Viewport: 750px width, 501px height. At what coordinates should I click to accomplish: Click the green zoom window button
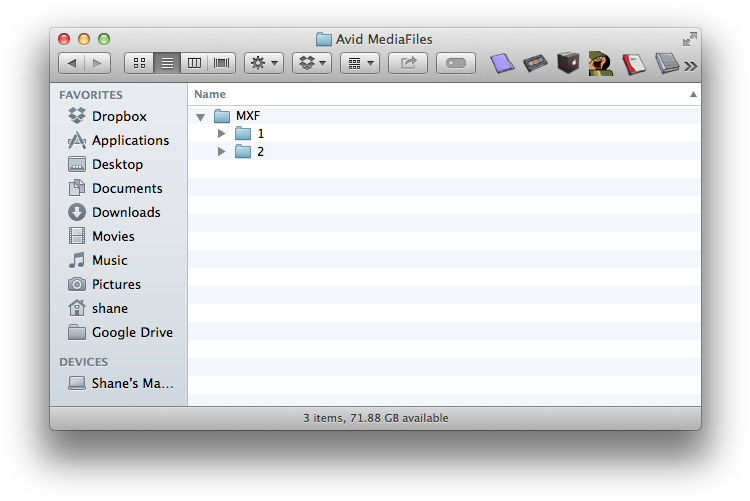104,39
